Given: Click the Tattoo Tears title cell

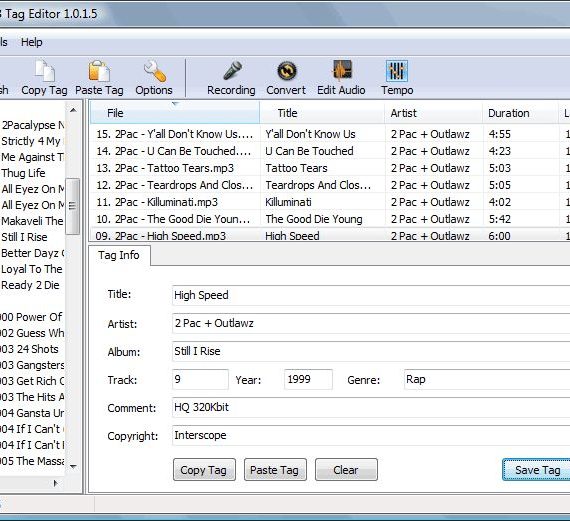Looking at the screenshot, I should click(296, 168).
